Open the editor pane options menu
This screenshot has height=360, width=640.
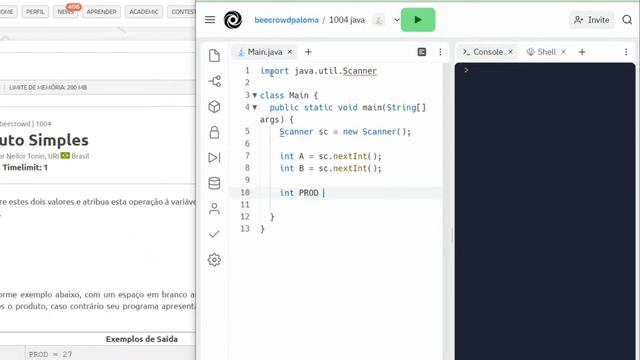[440, 52]
